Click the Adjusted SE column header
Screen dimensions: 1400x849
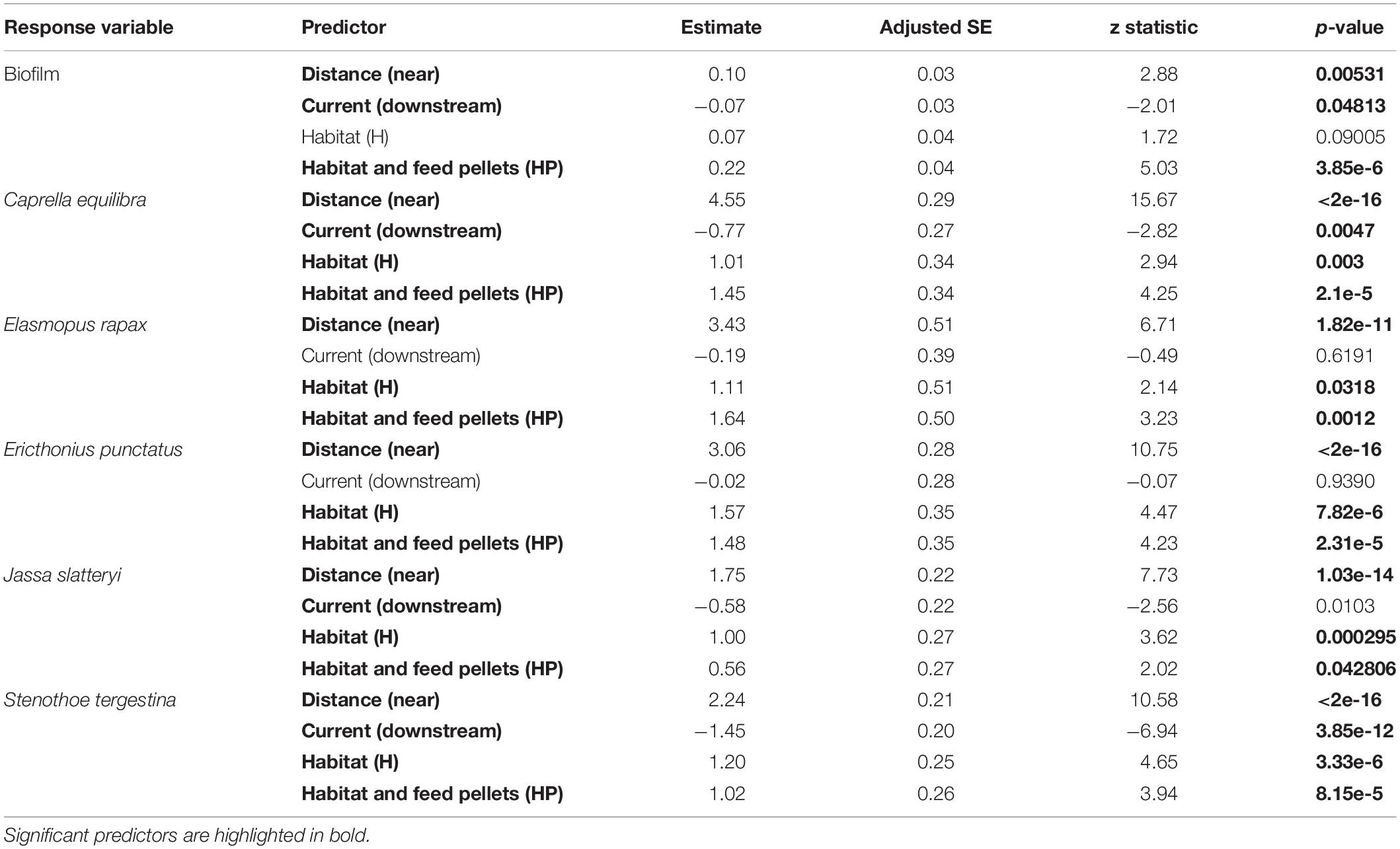point(935,27)
